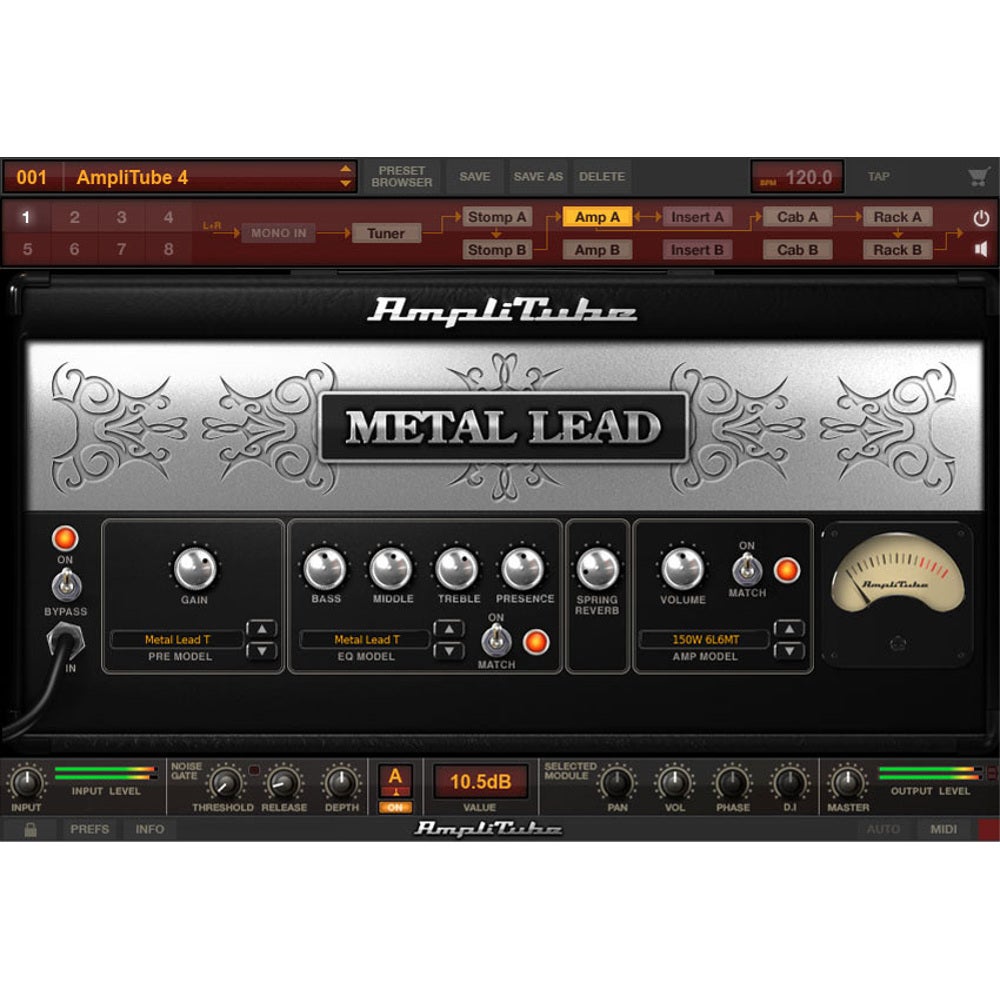This screenshot has height=1000, width=1000.
Task: Click the noise gate THRESHOLD knob
Action: point(224,783)
